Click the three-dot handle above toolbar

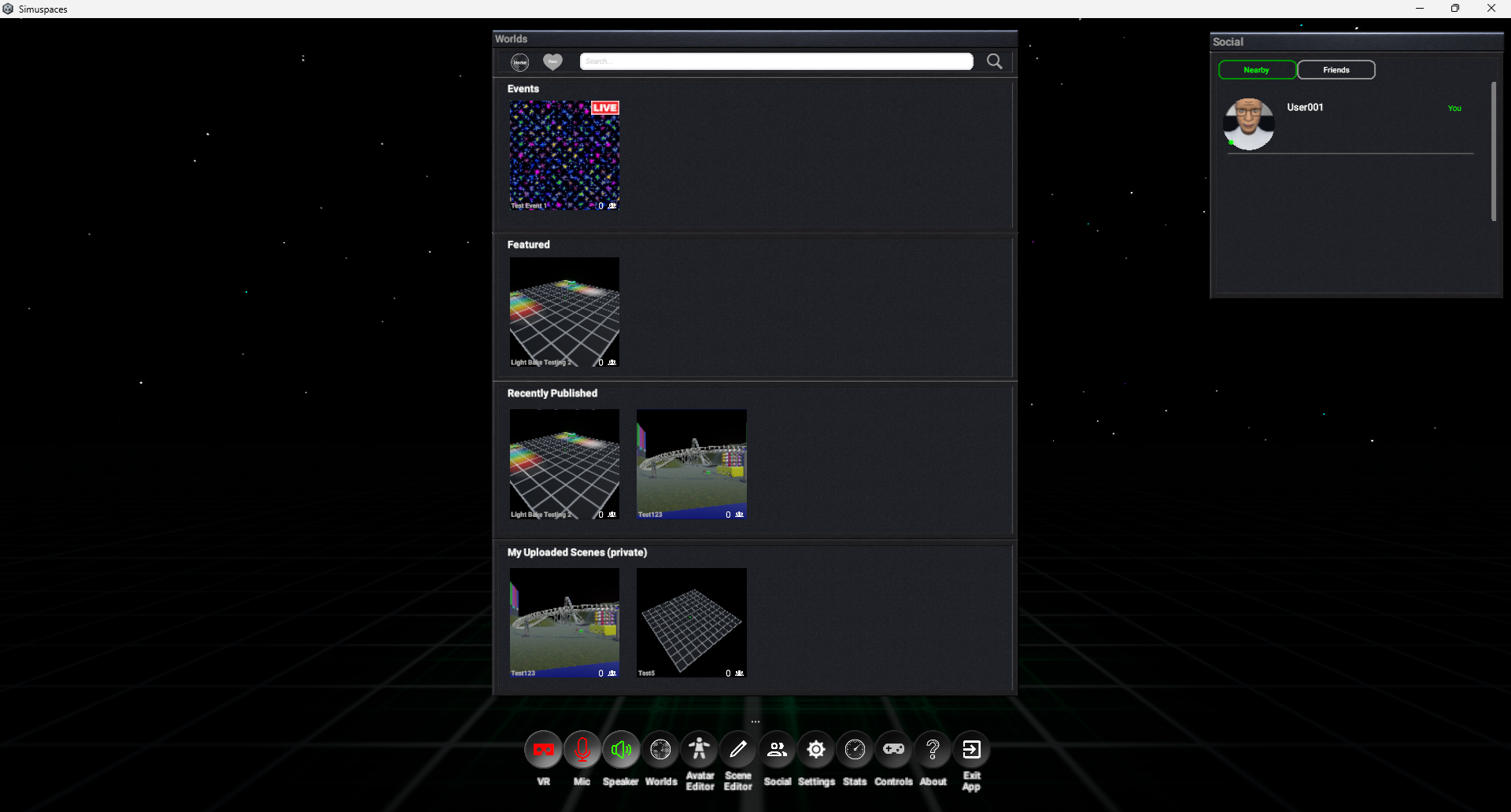755,722
